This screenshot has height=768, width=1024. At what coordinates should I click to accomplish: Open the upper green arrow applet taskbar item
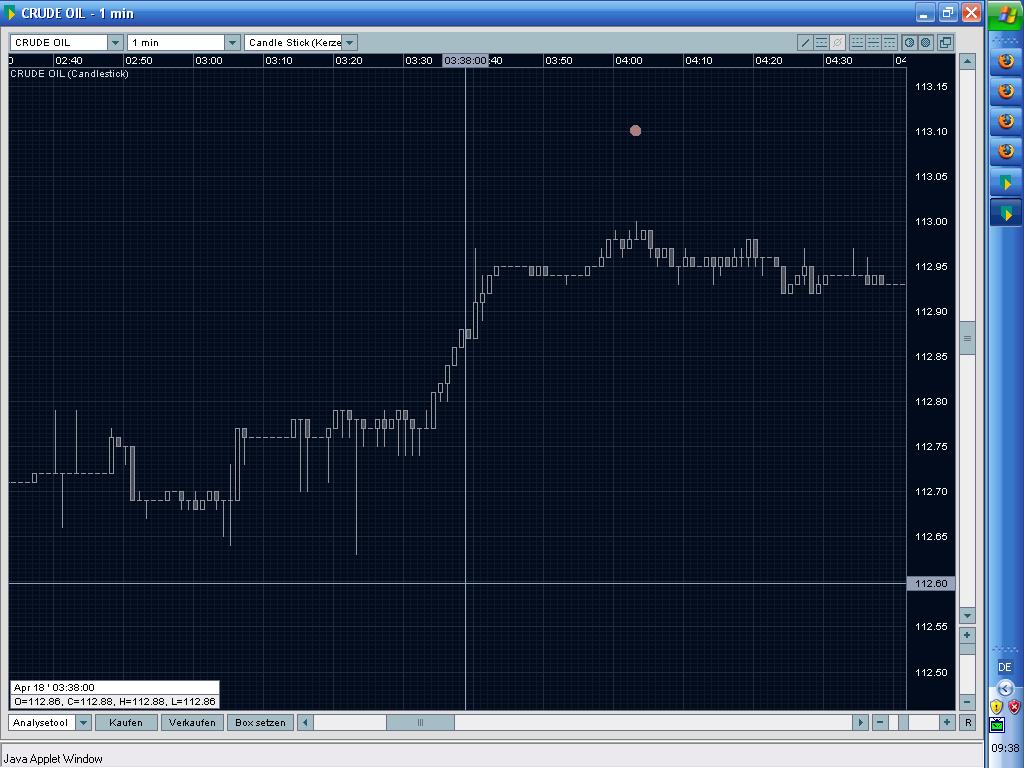[1006, 182]
